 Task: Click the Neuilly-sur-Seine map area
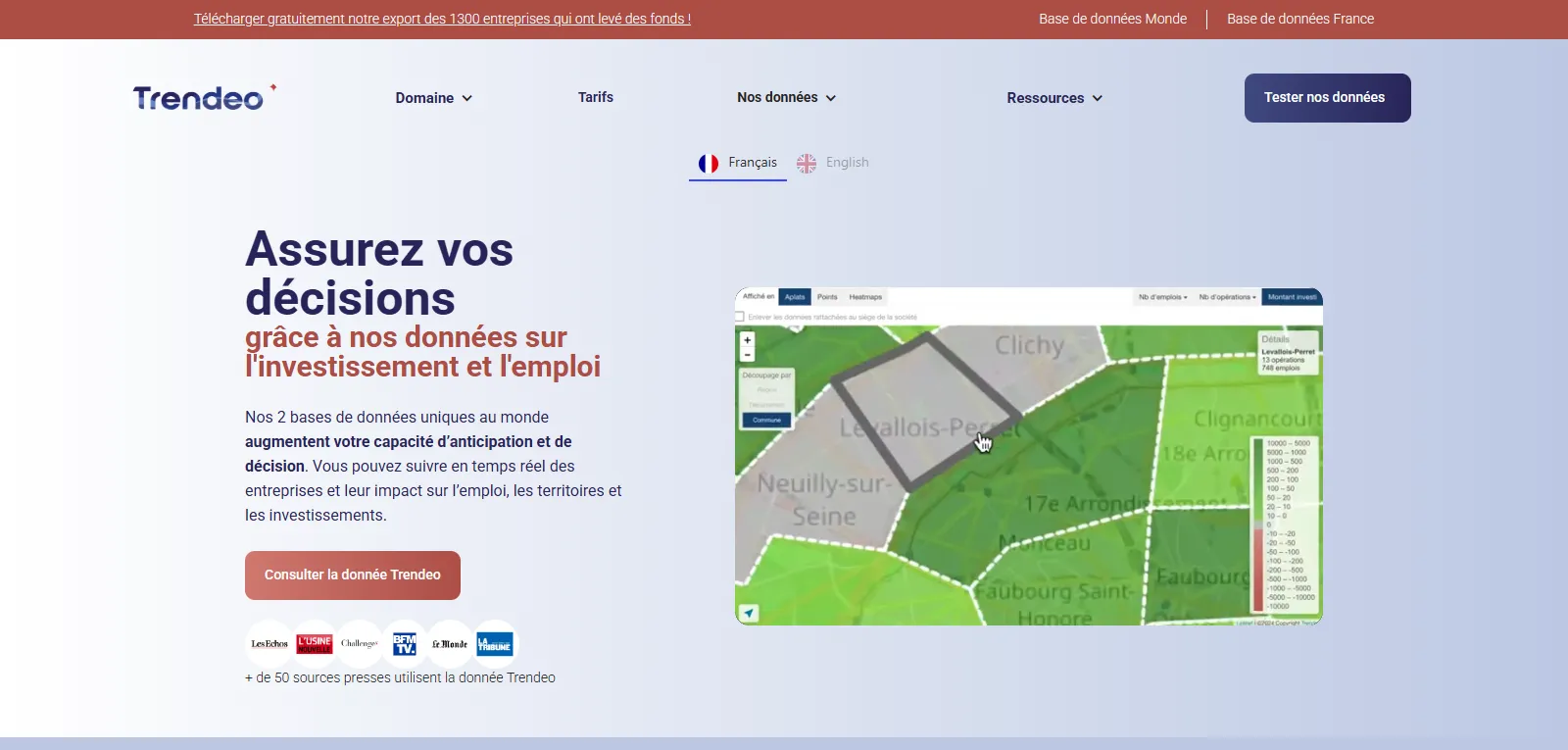pyautogui.click(x=823, y=500)
